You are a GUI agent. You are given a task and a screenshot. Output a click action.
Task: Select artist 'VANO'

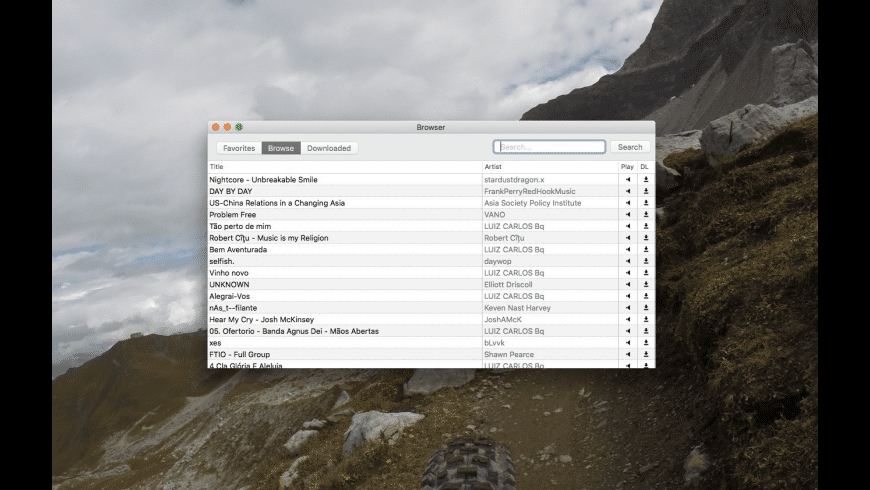pyautogui.click(x=494, y=214)
